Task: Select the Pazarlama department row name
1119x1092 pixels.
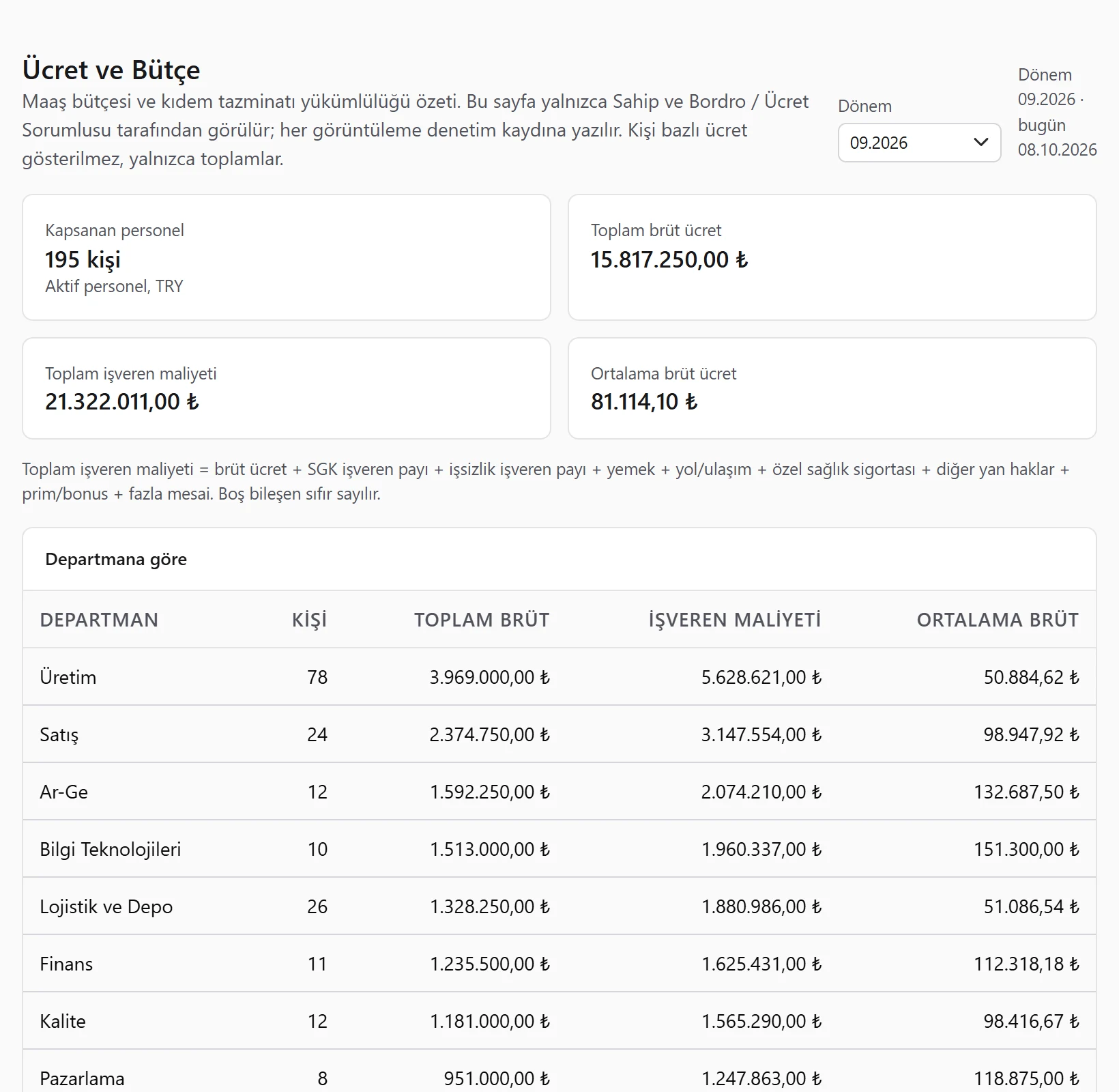Action: click(82, 1078)
